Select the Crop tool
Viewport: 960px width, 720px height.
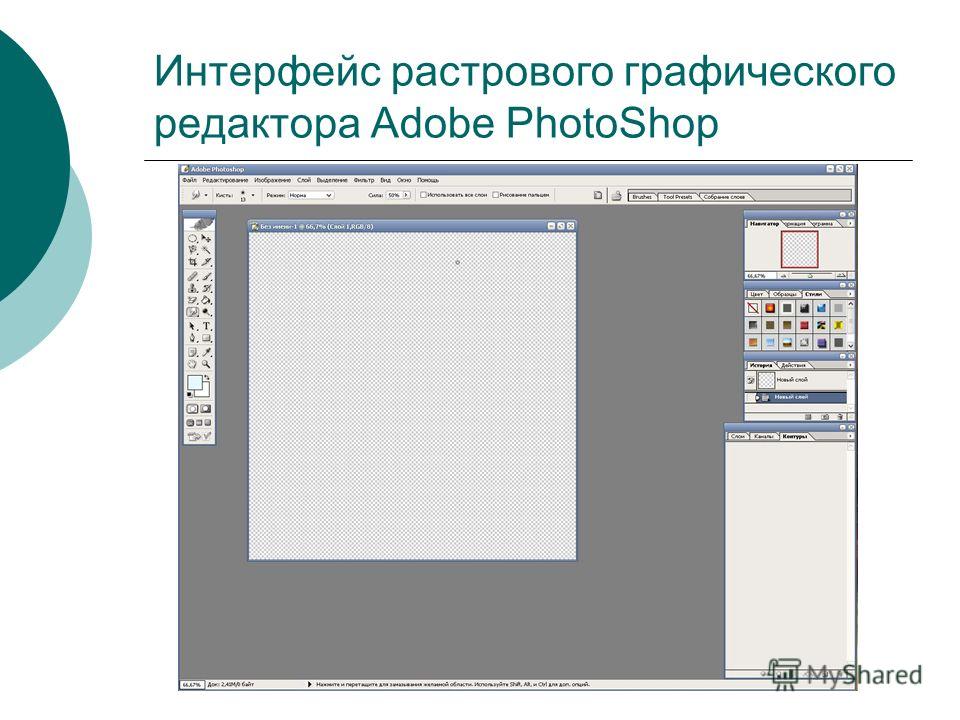pyautogui.click(x=192, y=262)
